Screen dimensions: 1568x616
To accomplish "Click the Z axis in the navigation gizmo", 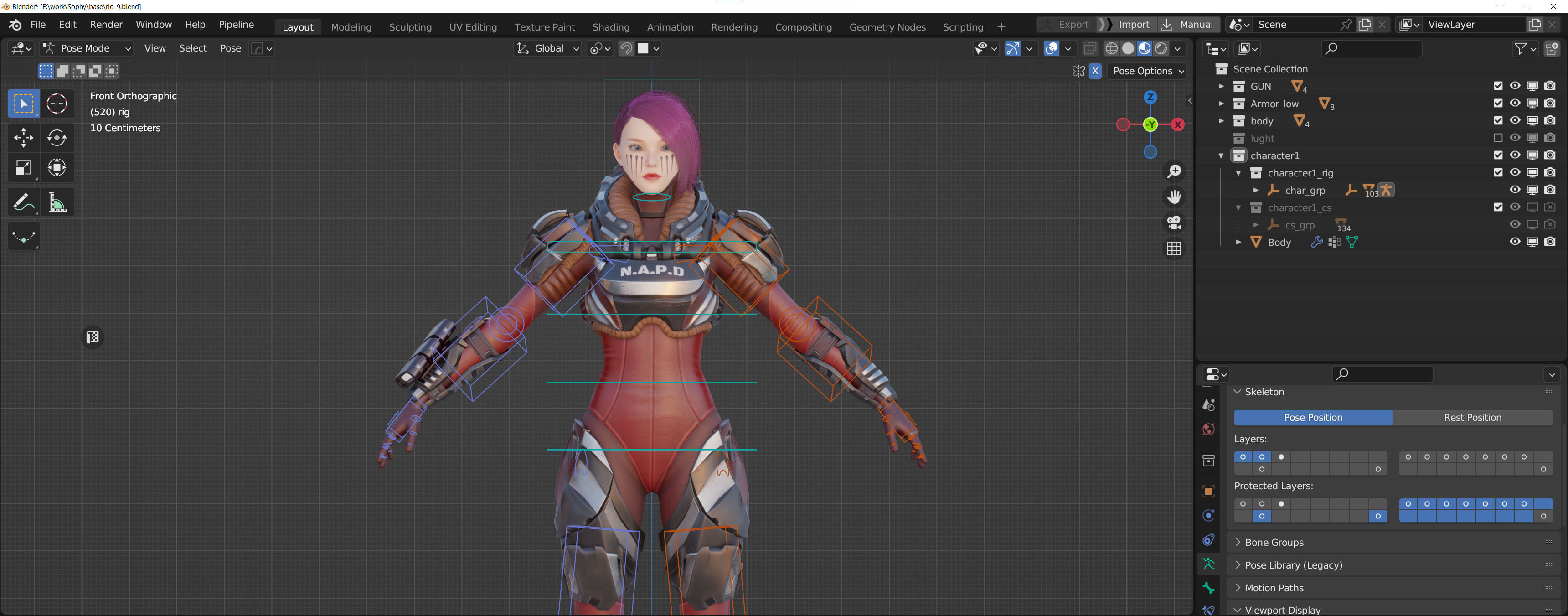I will pos(1150,97).
